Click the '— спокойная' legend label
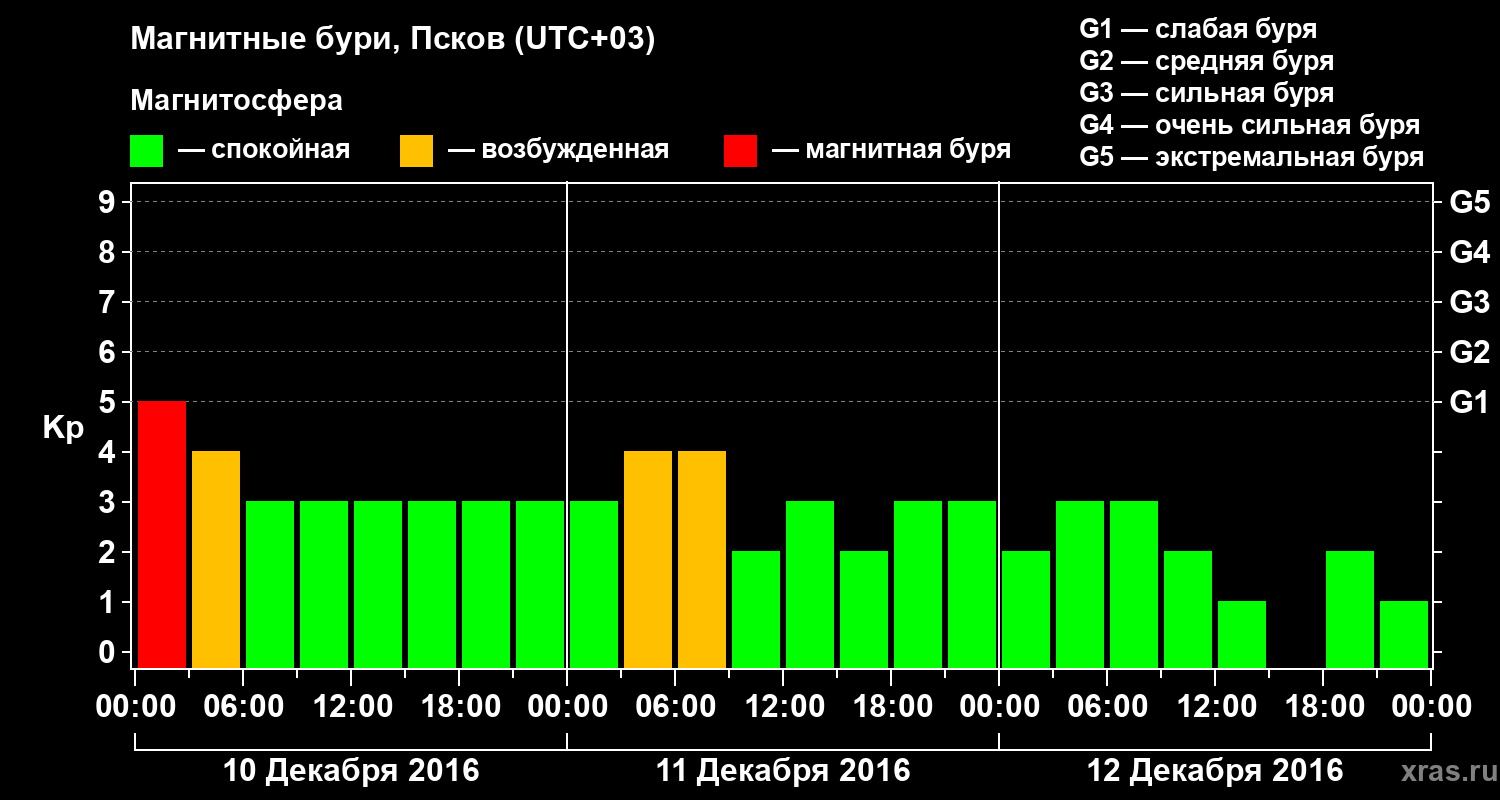The height and width of the screenshot is (800, 1500). [264, 150]
